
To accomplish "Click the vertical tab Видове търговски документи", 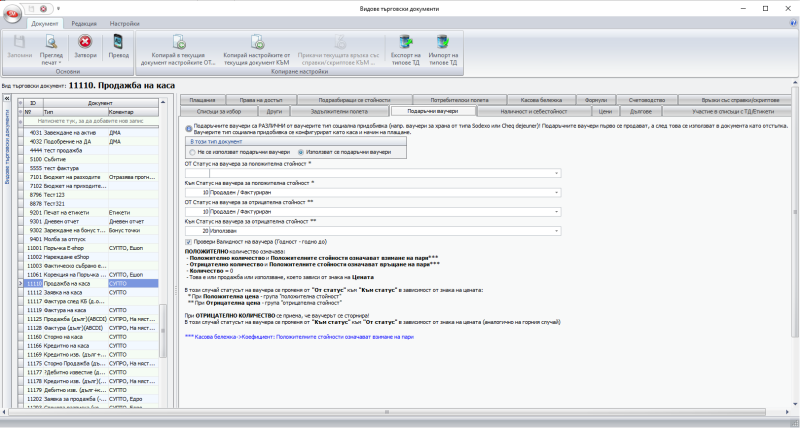I will pos(7,147).
